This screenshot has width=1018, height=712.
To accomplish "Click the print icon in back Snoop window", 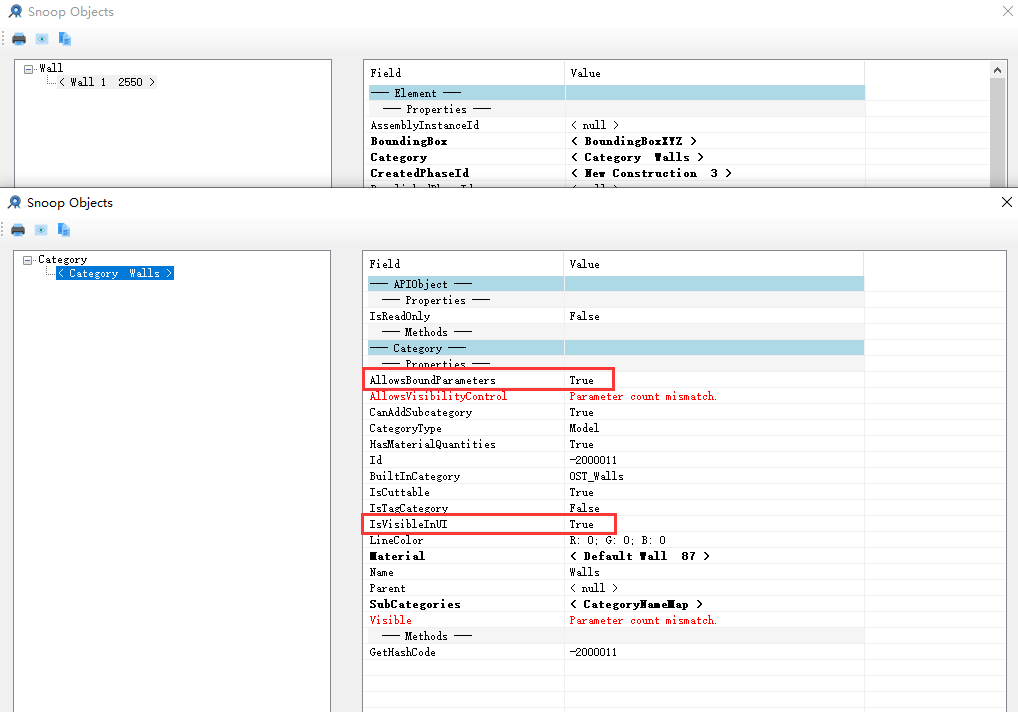I will coord(19,39).
